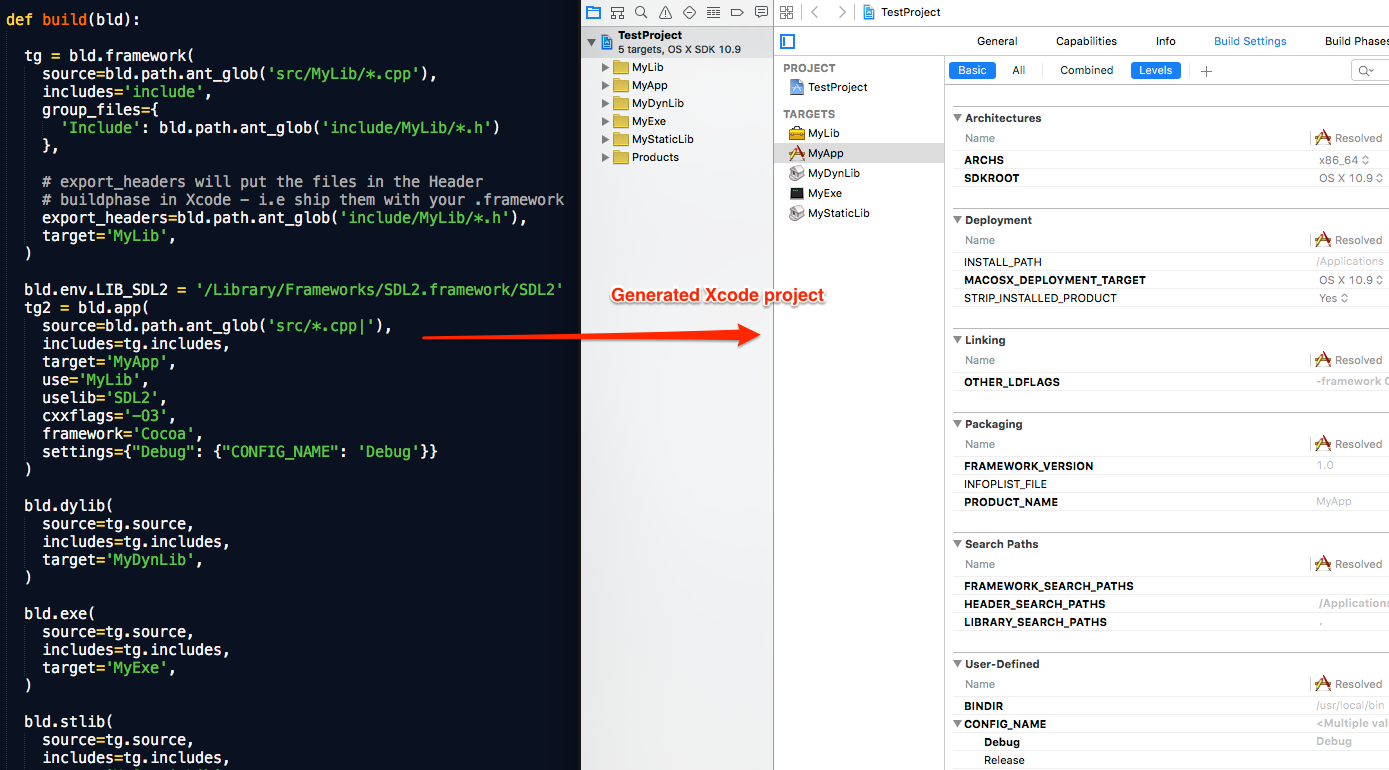Click the TestProject jump bar item

coord(901,12)
